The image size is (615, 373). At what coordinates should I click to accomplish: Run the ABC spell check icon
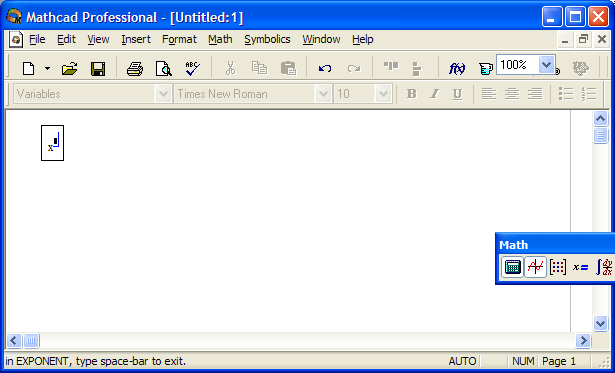tap(192, 69)
